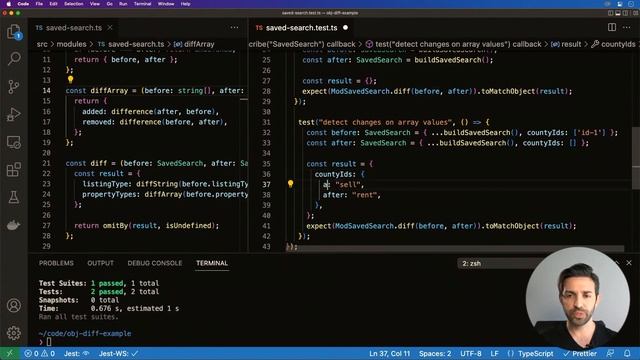The height and width of the screenshot is (360, 640).
Task: Select TypeScript language mode
Action: pos(536,353)
